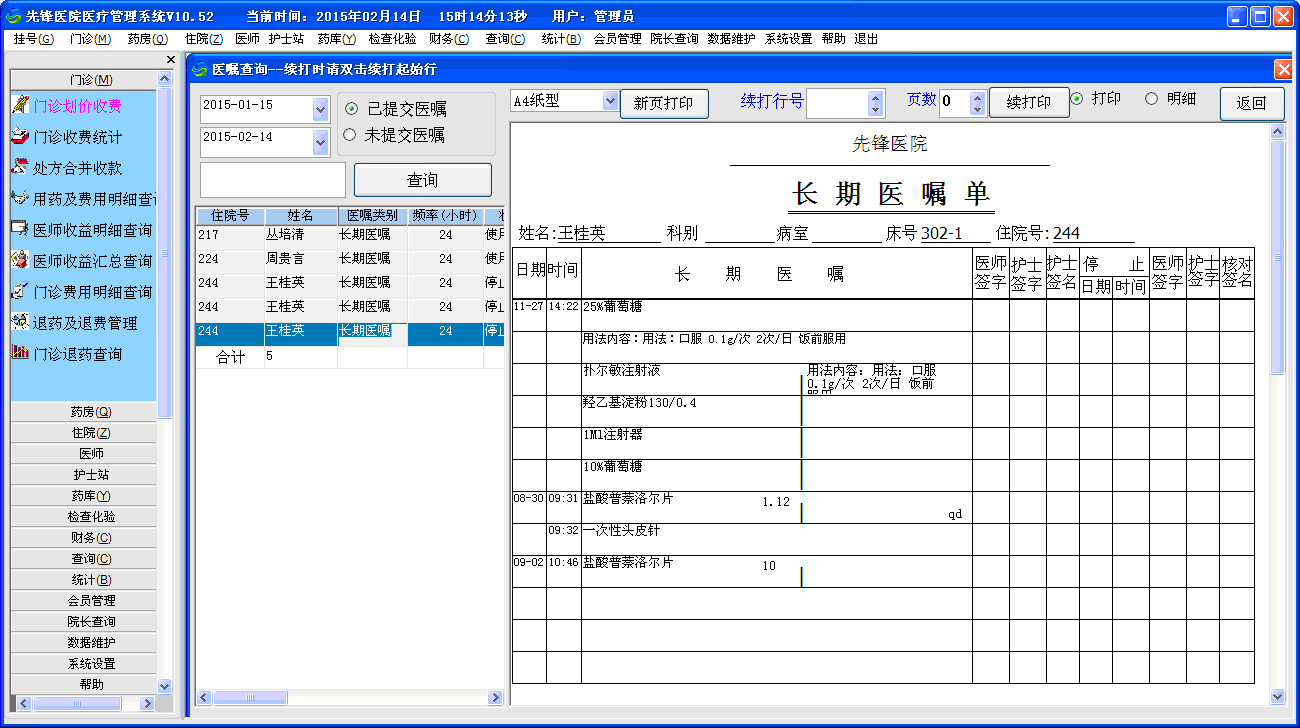
Task: Select the 门诊退药查询 chart icon
Action: [19, 353]
